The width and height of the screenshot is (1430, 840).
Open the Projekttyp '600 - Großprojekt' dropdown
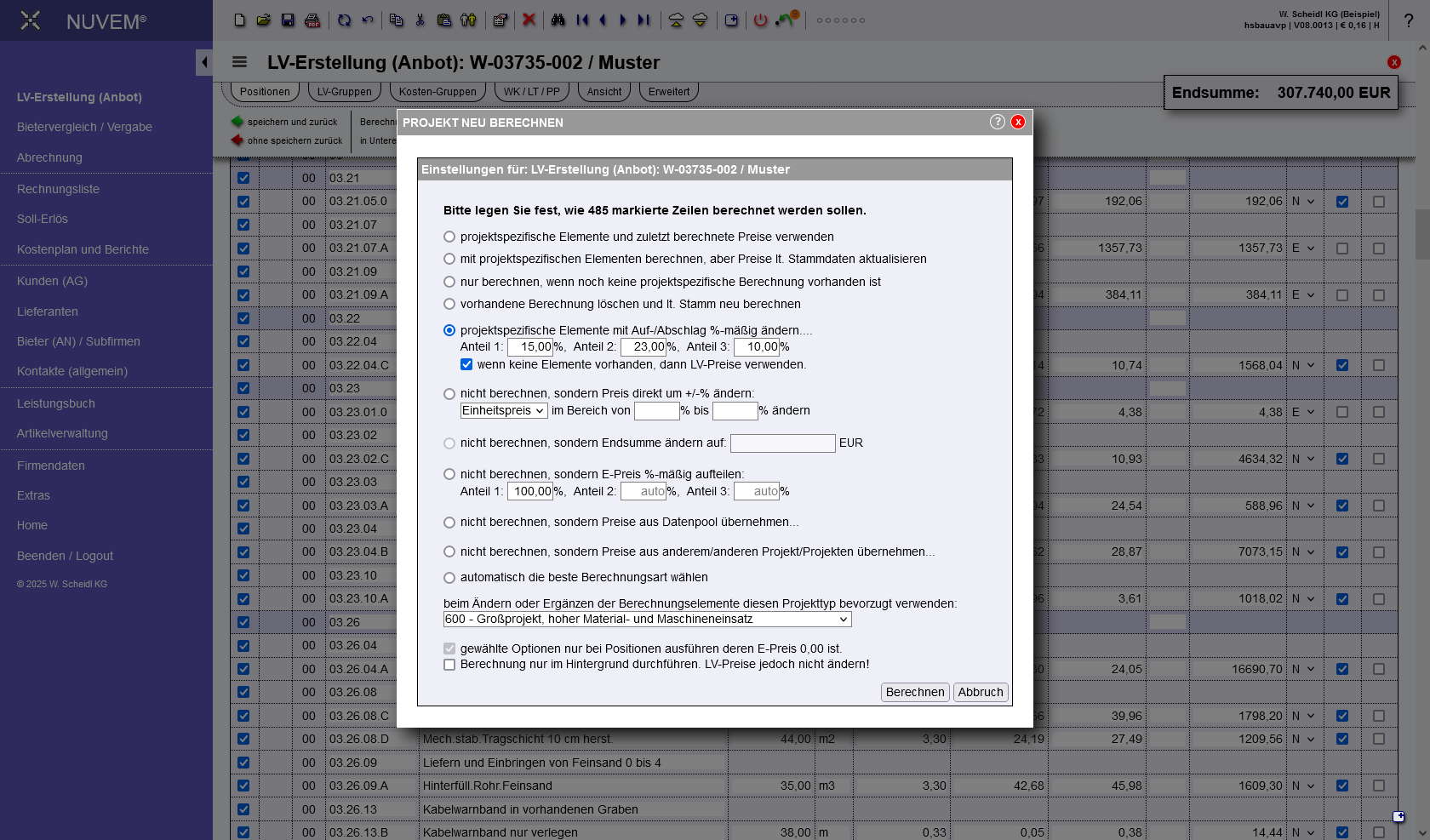coord(647,620)
